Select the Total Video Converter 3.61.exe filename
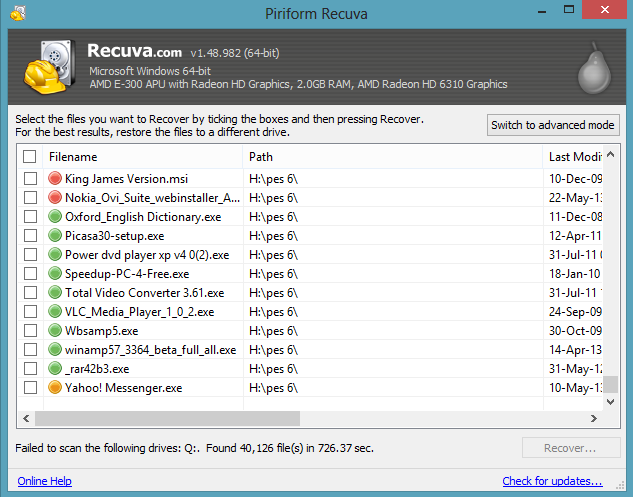The image size is (633, 497). pyautogui.click(x=145, y=292)
